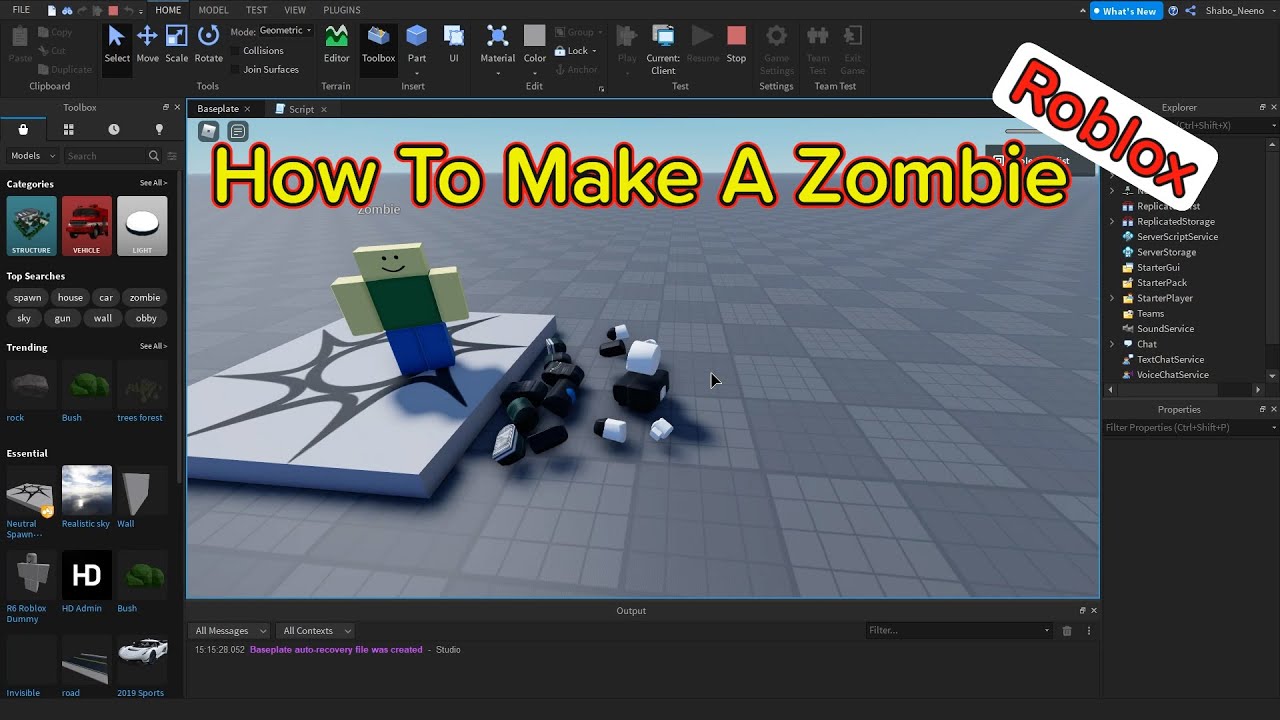The image size is (1280, 720).
Task: Expand StarterPlayer in the Explorer
Action: click(x=1112, y=298)
